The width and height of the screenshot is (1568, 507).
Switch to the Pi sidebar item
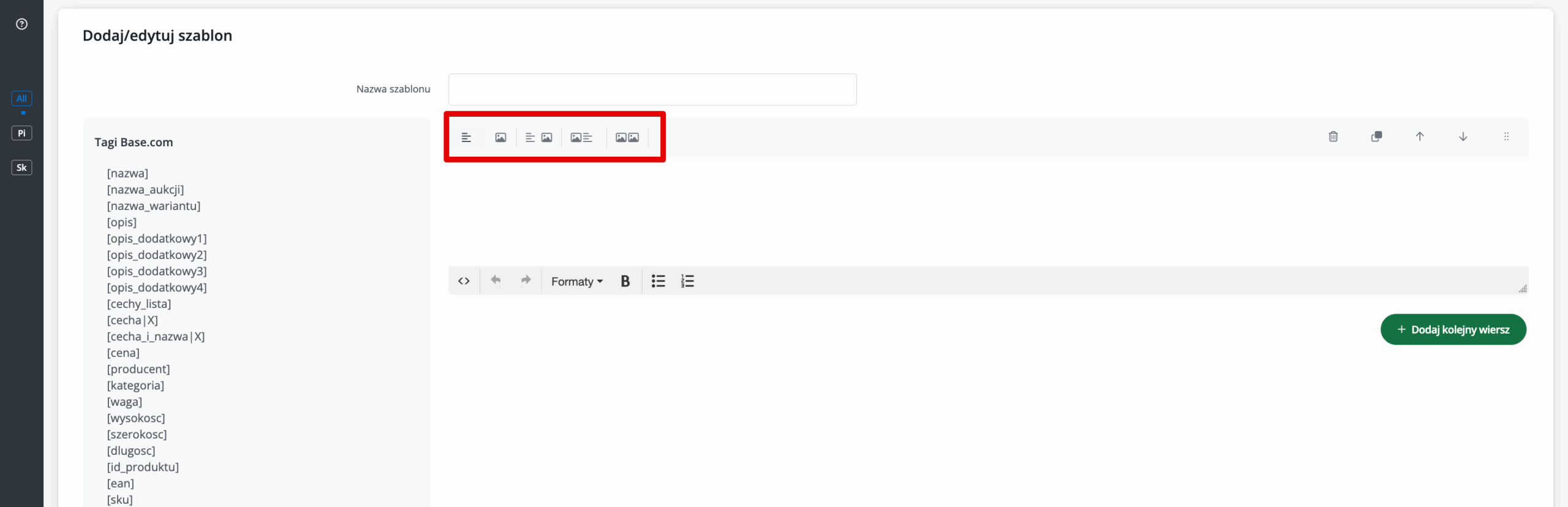click(x=21, y=133)
